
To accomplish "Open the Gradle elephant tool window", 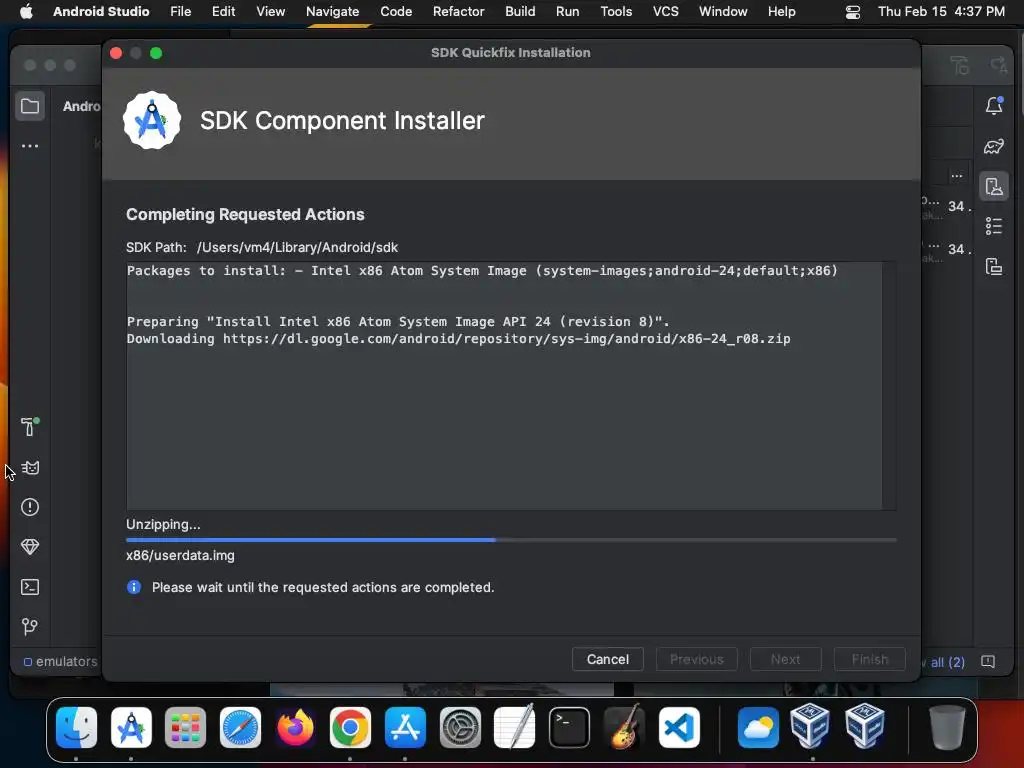I will pos(994,146).
